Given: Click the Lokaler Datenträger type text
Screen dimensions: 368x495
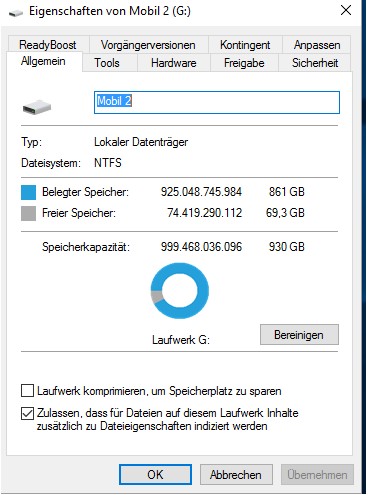Looking at the screenshot, I should [x=141, y=142].
